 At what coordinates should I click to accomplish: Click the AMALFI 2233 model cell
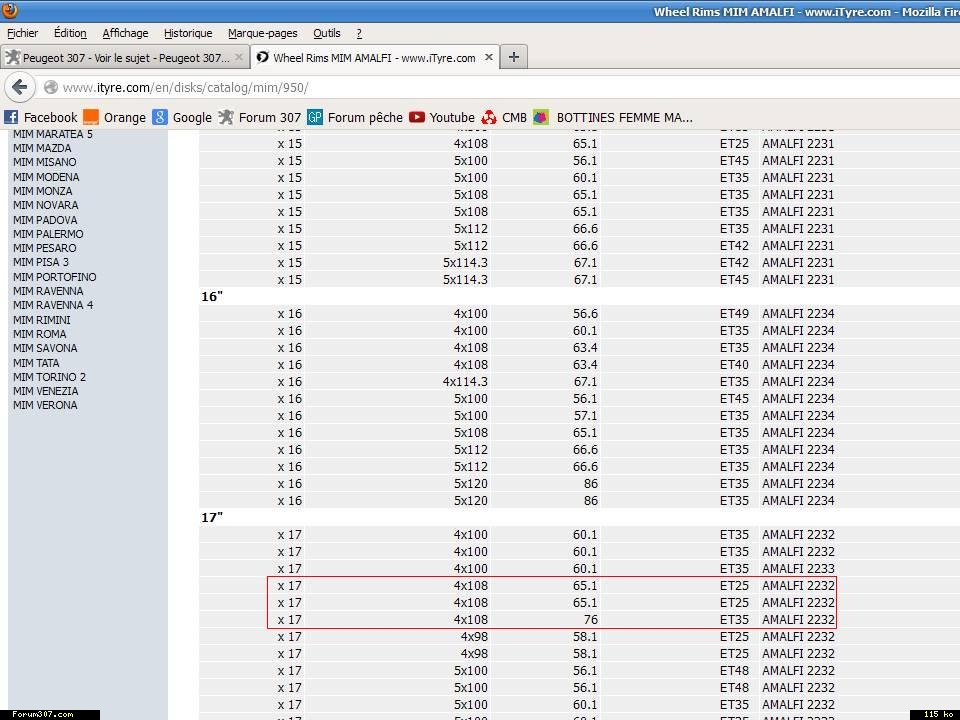(798, 568)
